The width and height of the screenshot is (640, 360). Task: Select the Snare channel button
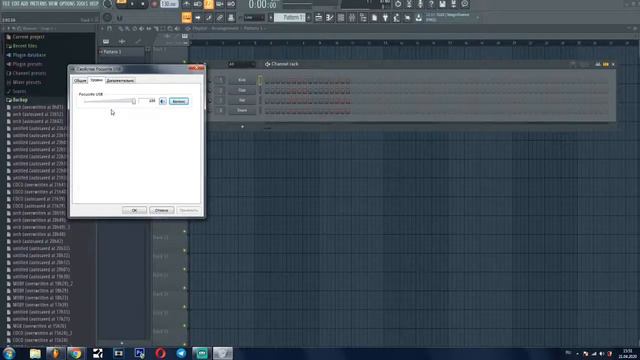[242, 111]
